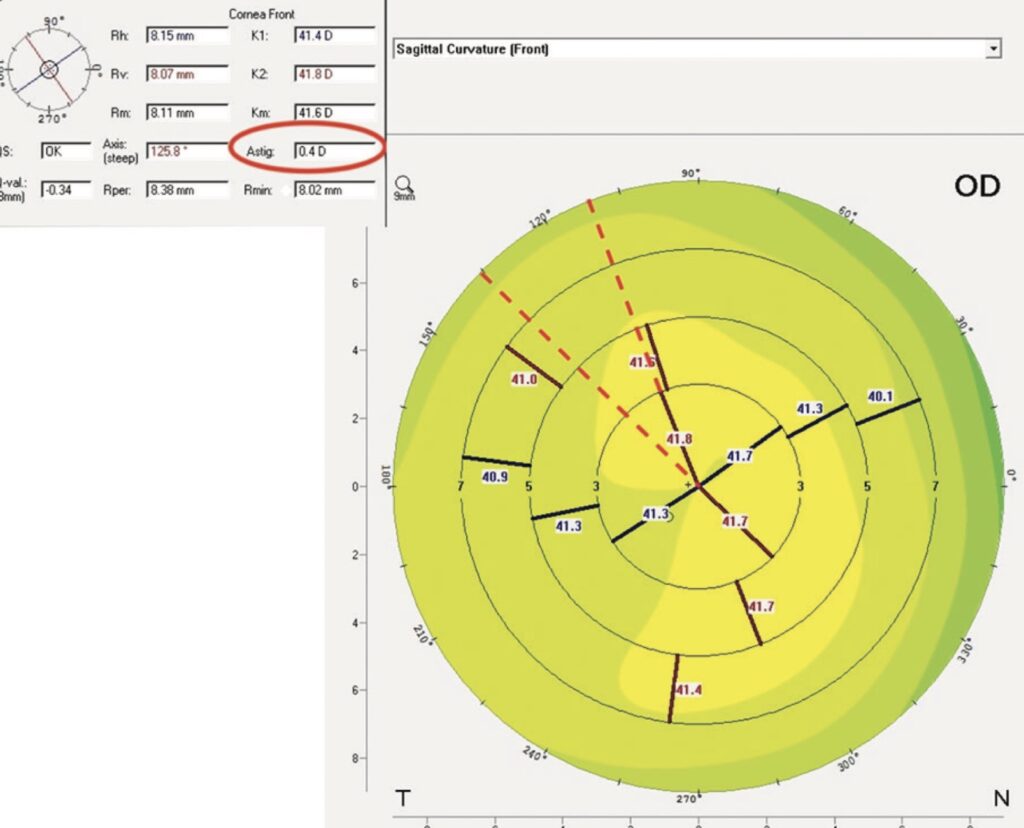
Task: Click the 41.4 label at map bottom
Action: (x=688, y=690)
